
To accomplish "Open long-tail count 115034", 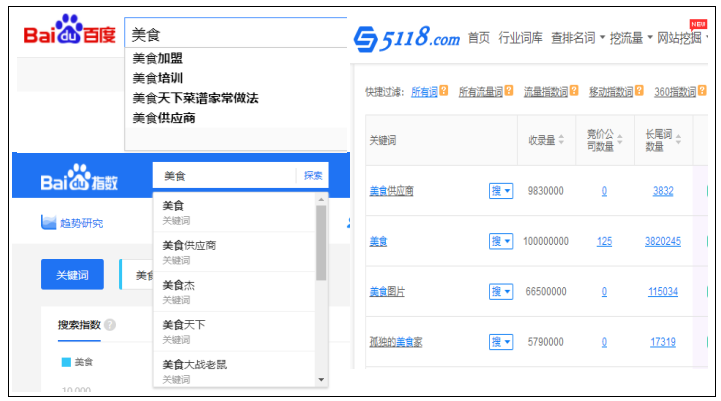I will (663, 291).
